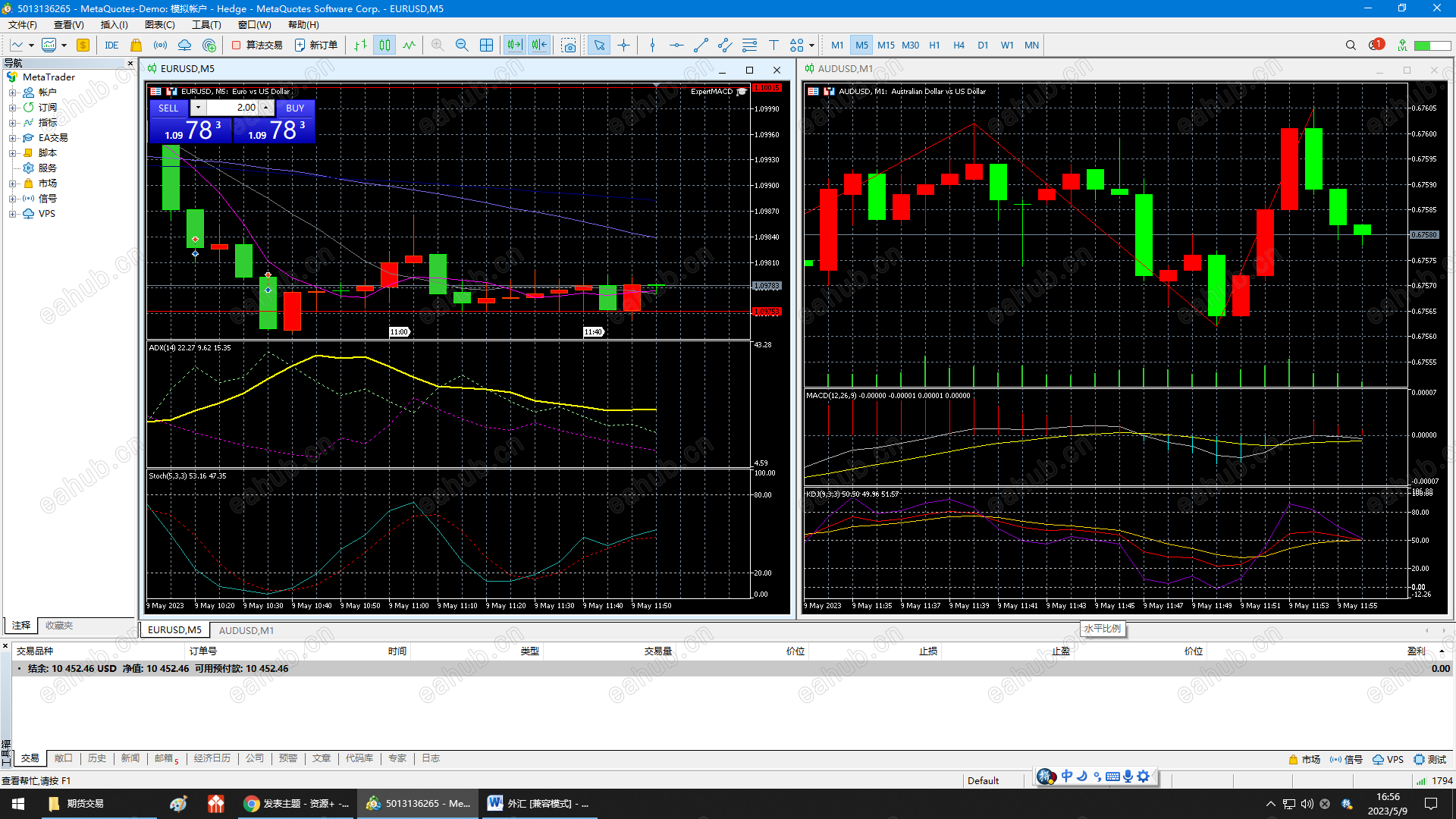Image resolution: width=1456 pixels, height=819 pixels.
Task: Open the lot volume dropdown arrow
Action: point(198,108)
